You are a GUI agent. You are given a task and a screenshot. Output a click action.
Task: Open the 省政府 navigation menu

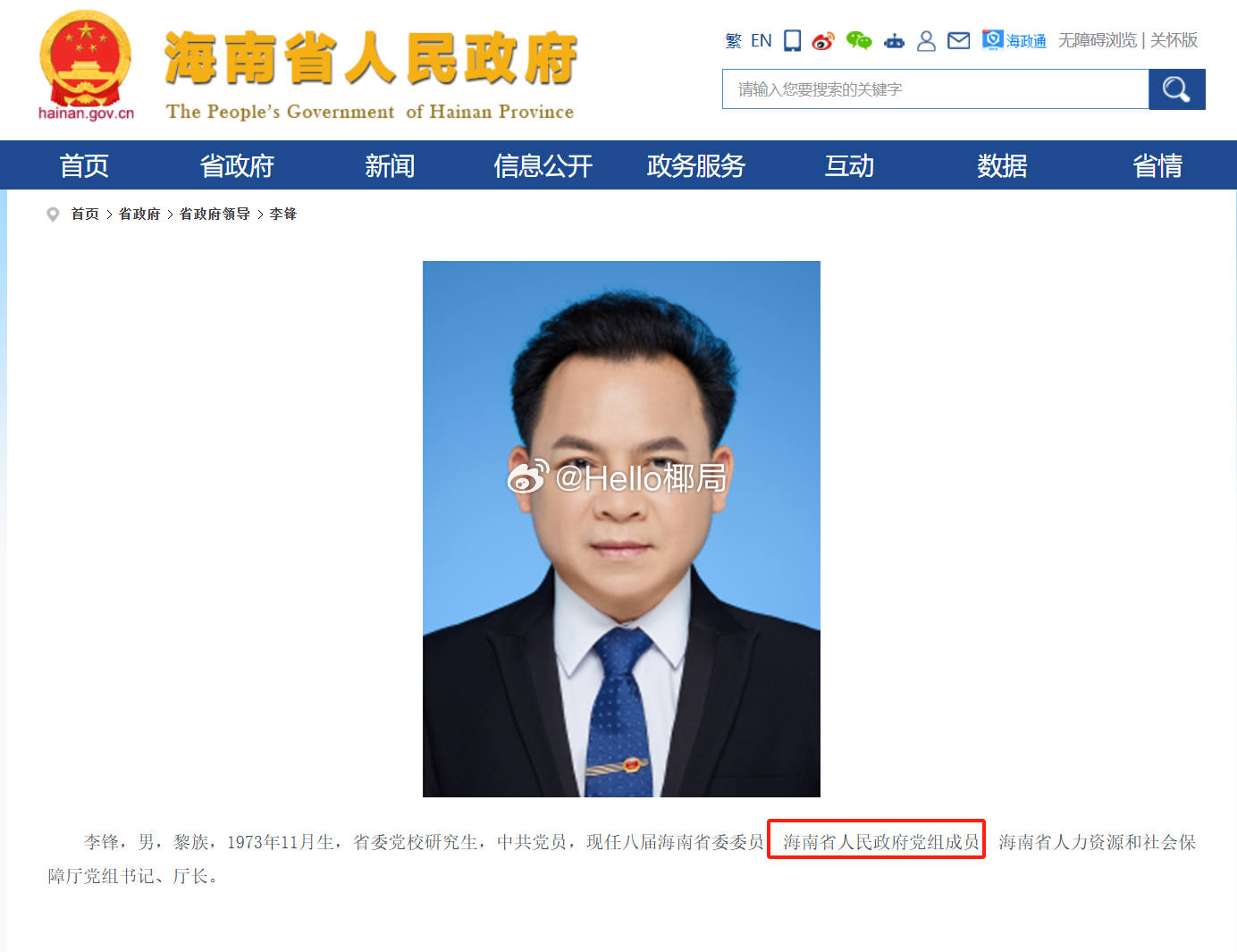[237, 165]
